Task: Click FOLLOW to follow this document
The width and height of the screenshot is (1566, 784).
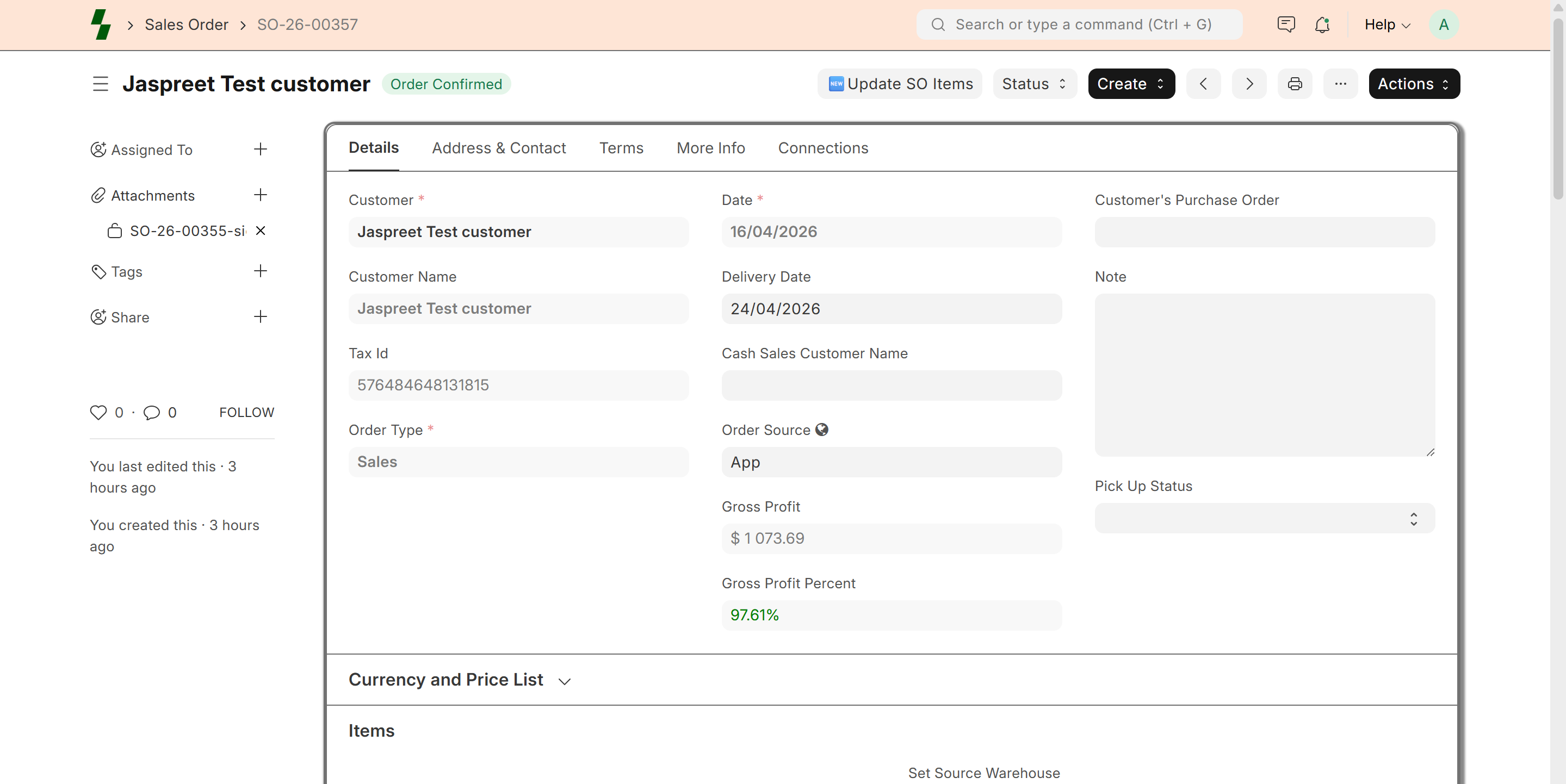Action: [x=246, y=413]
